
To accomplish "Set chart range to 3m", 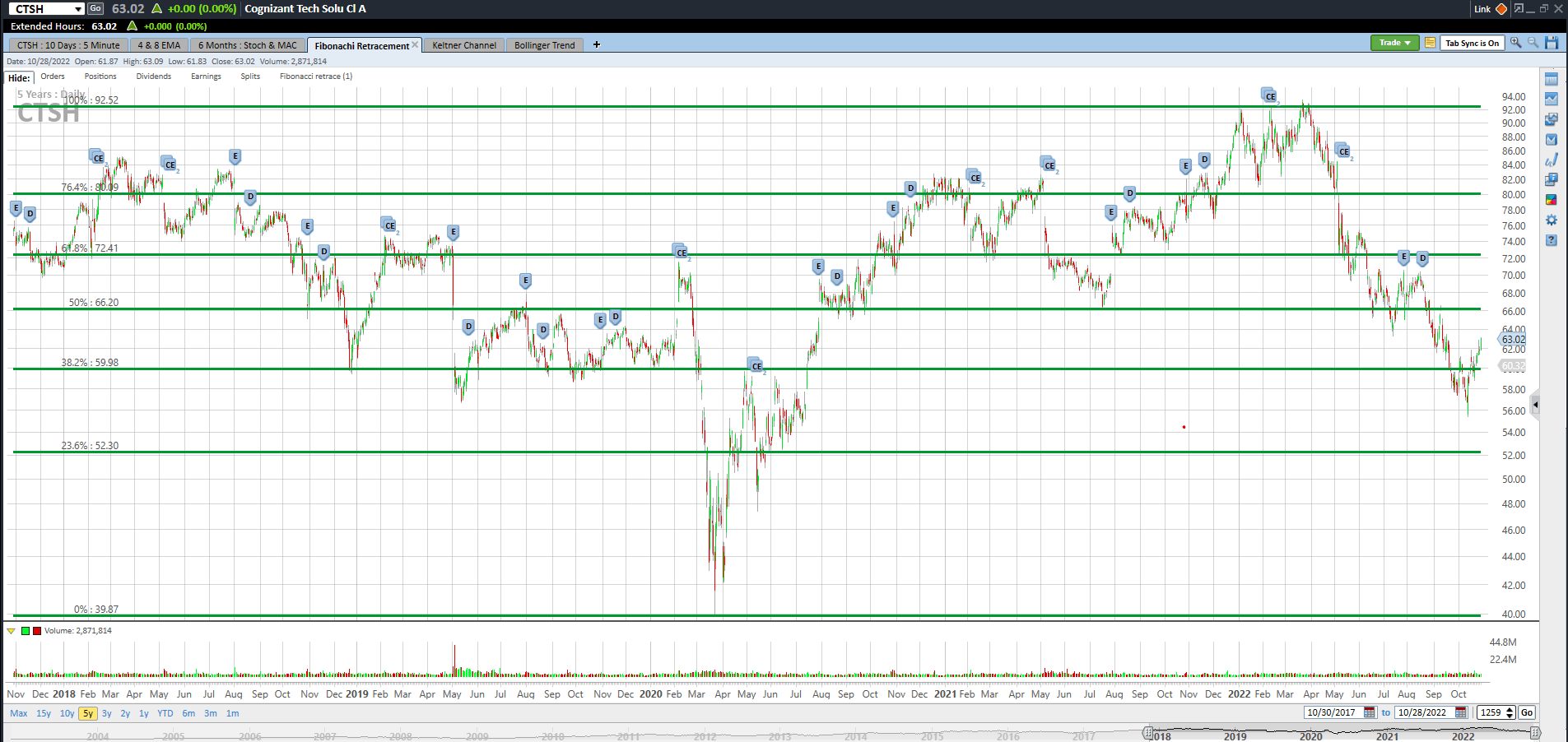I will (211, 713).
